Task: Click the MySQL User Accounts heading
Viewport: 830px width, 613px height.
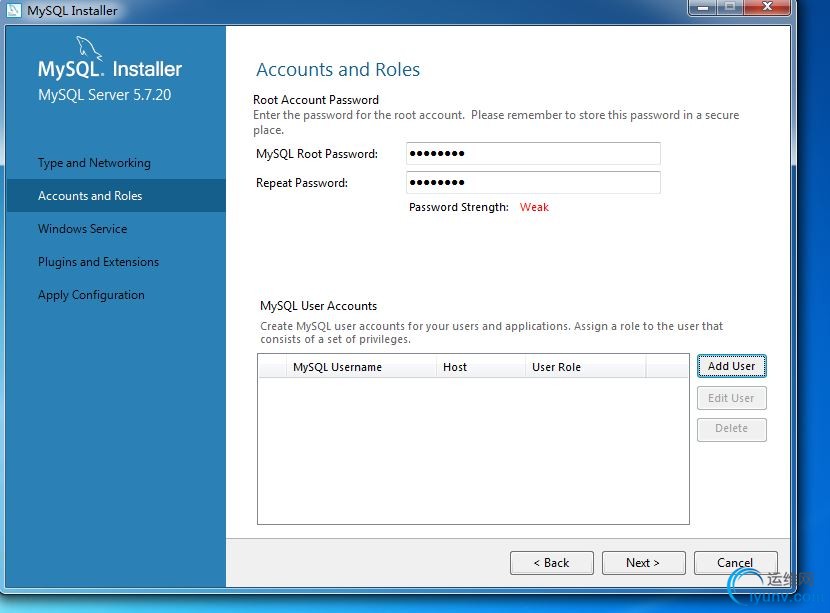Action: [x=319, y=306]
